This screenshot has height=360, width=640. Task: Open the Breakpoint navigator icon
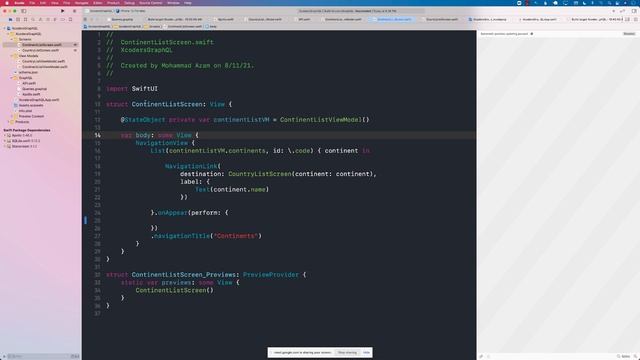(62, 19)
